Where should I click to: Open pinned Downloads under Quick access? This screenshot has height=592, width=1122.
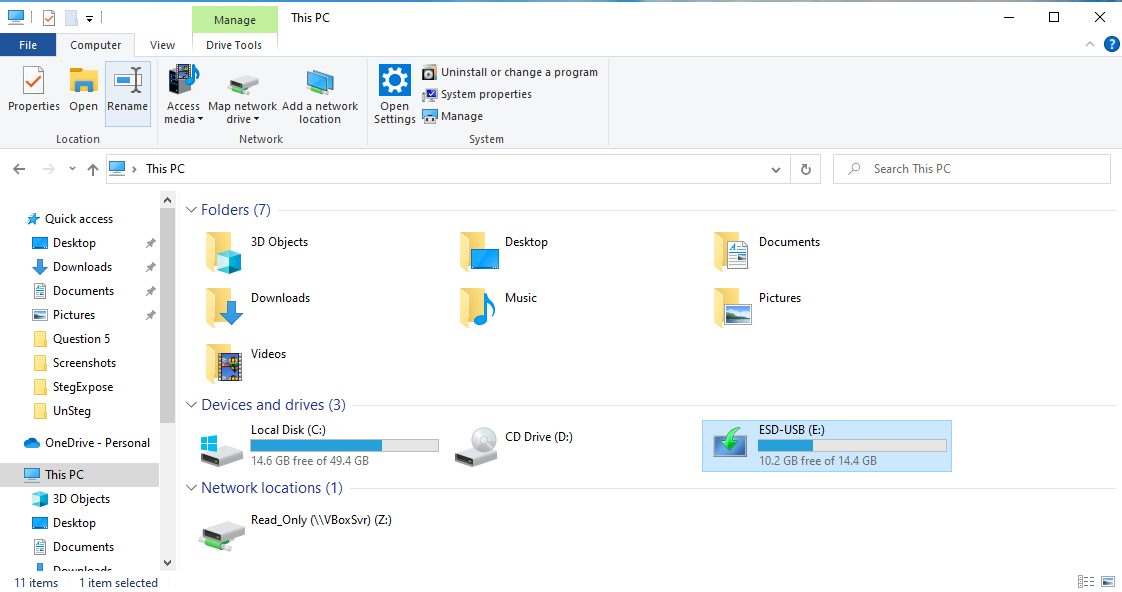pyautogui.click(x=82, y=267)
